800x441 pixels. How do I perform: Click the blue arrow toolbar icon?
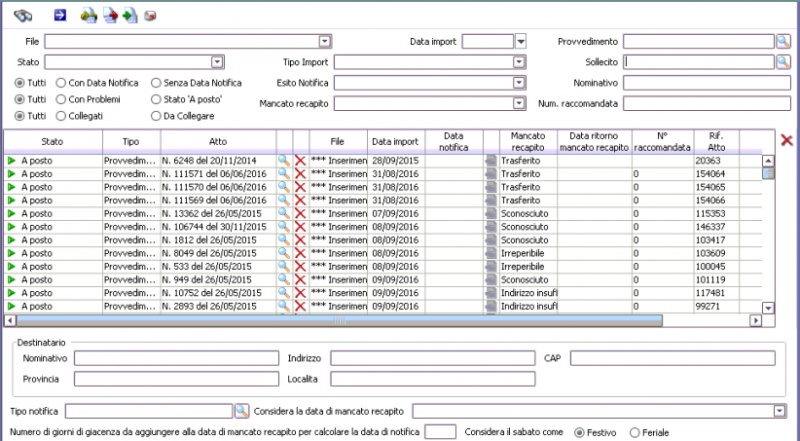(x=59, y=15)
